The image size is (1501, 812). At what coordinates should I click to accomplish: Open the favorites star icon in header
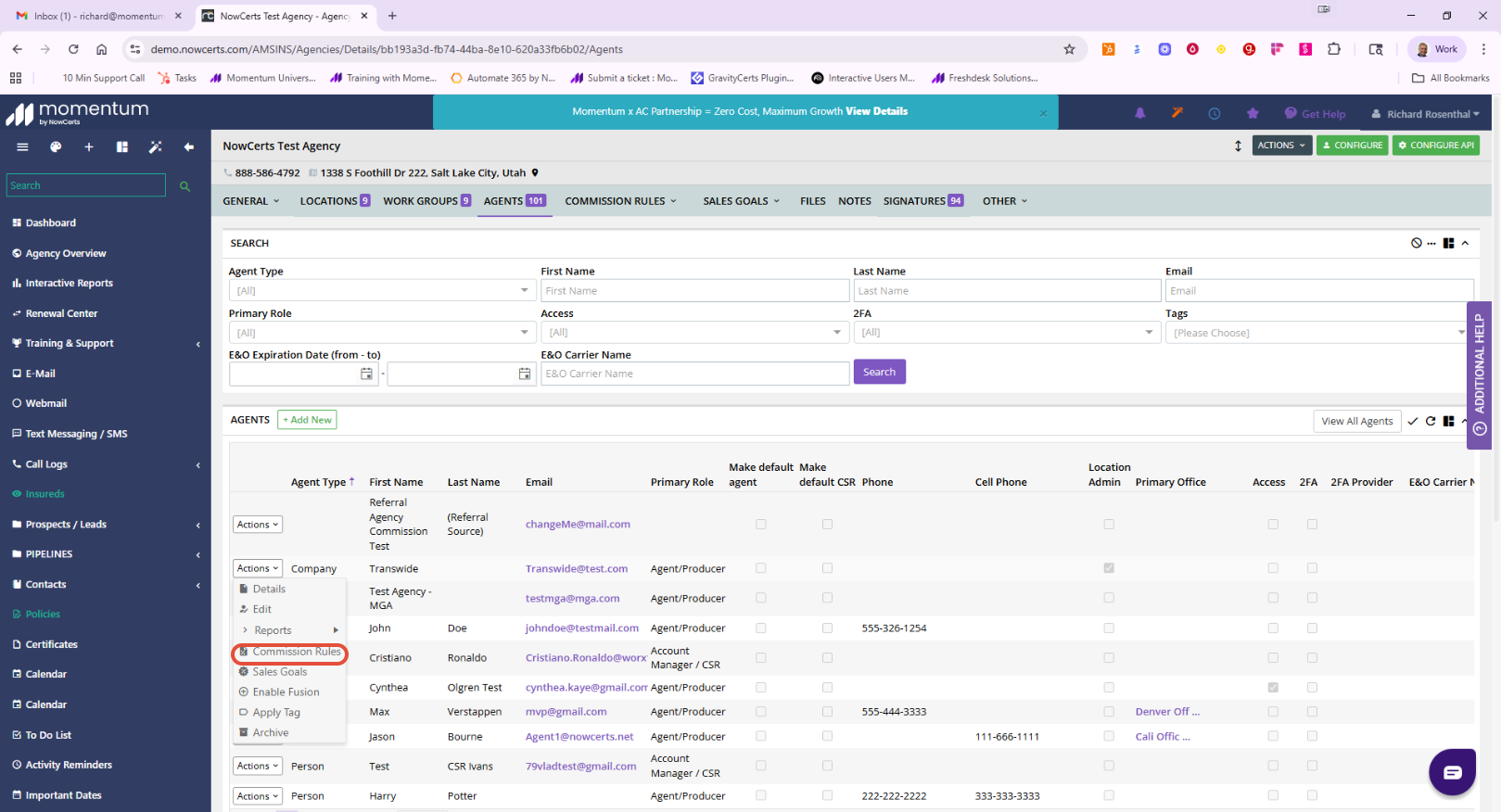pyautogui.click(x=1253, y=113)
